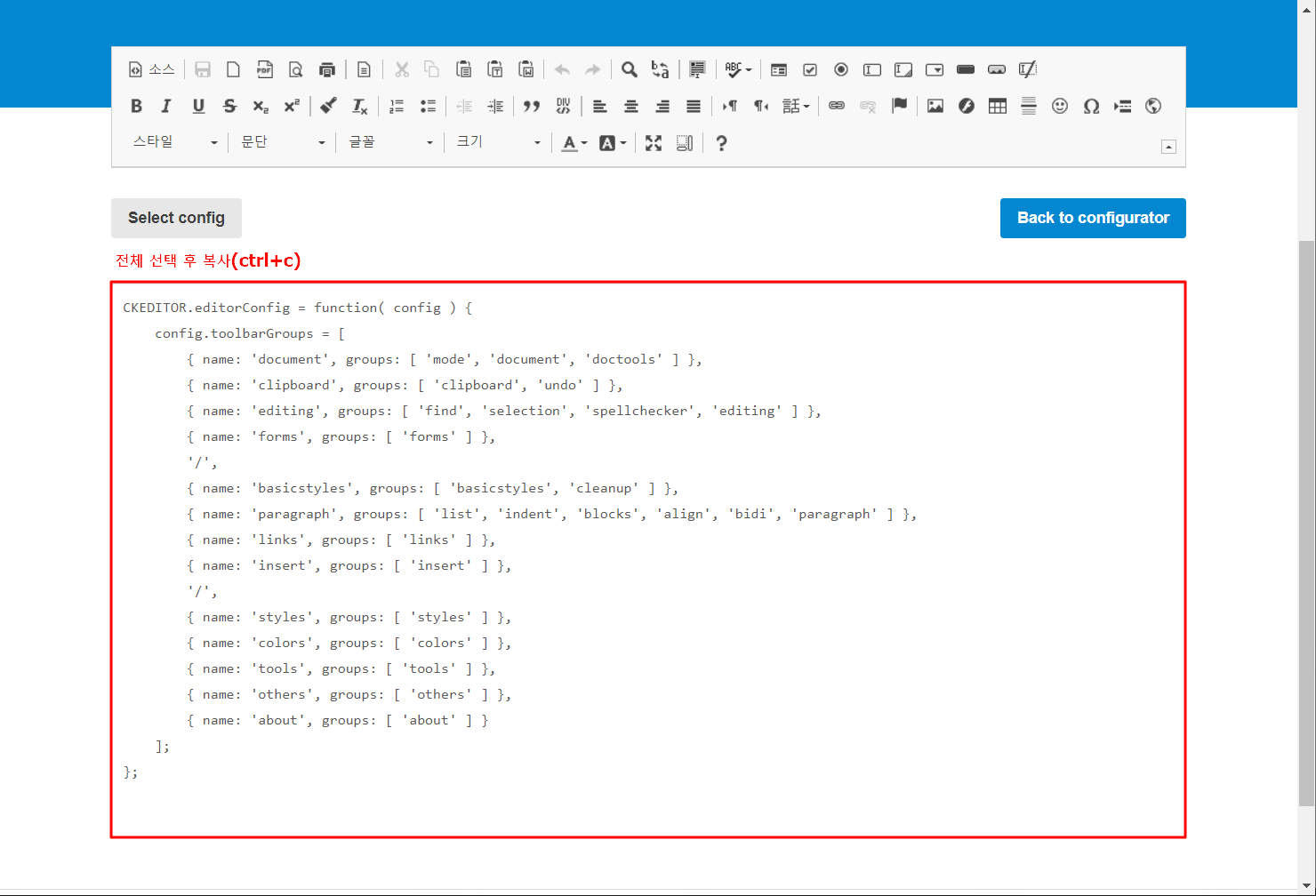Click the copy formatting paintbrush icon
This screenshot has height=896, width=1316.
point(328,106)
